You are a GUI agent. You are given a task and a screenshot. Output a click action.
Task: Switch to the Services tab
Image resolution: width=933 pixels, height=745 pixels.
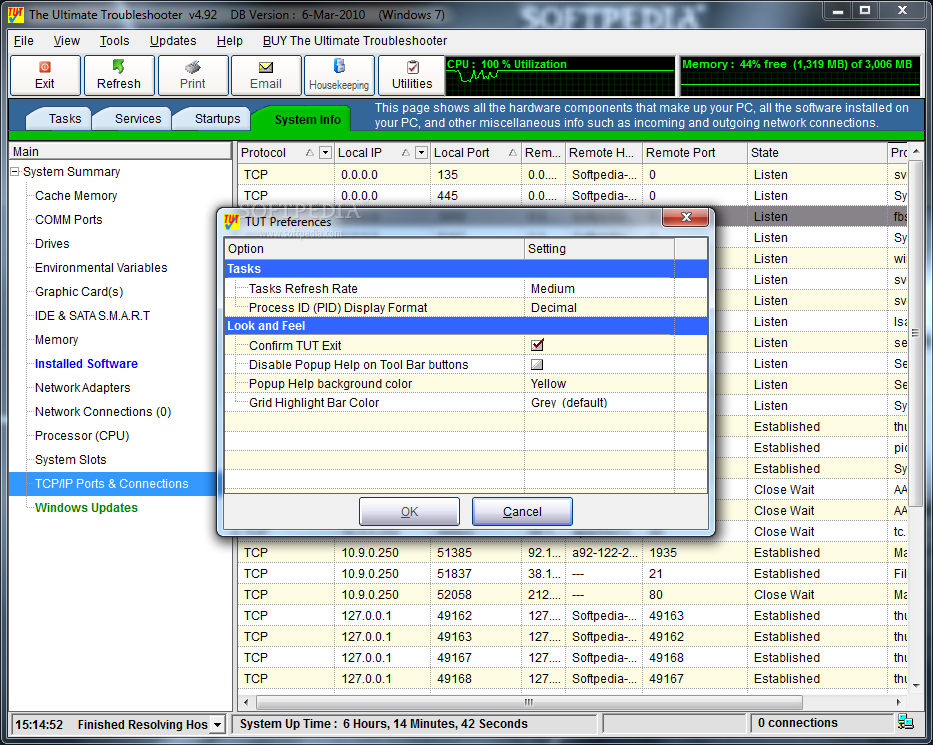(x=132, y=118)
